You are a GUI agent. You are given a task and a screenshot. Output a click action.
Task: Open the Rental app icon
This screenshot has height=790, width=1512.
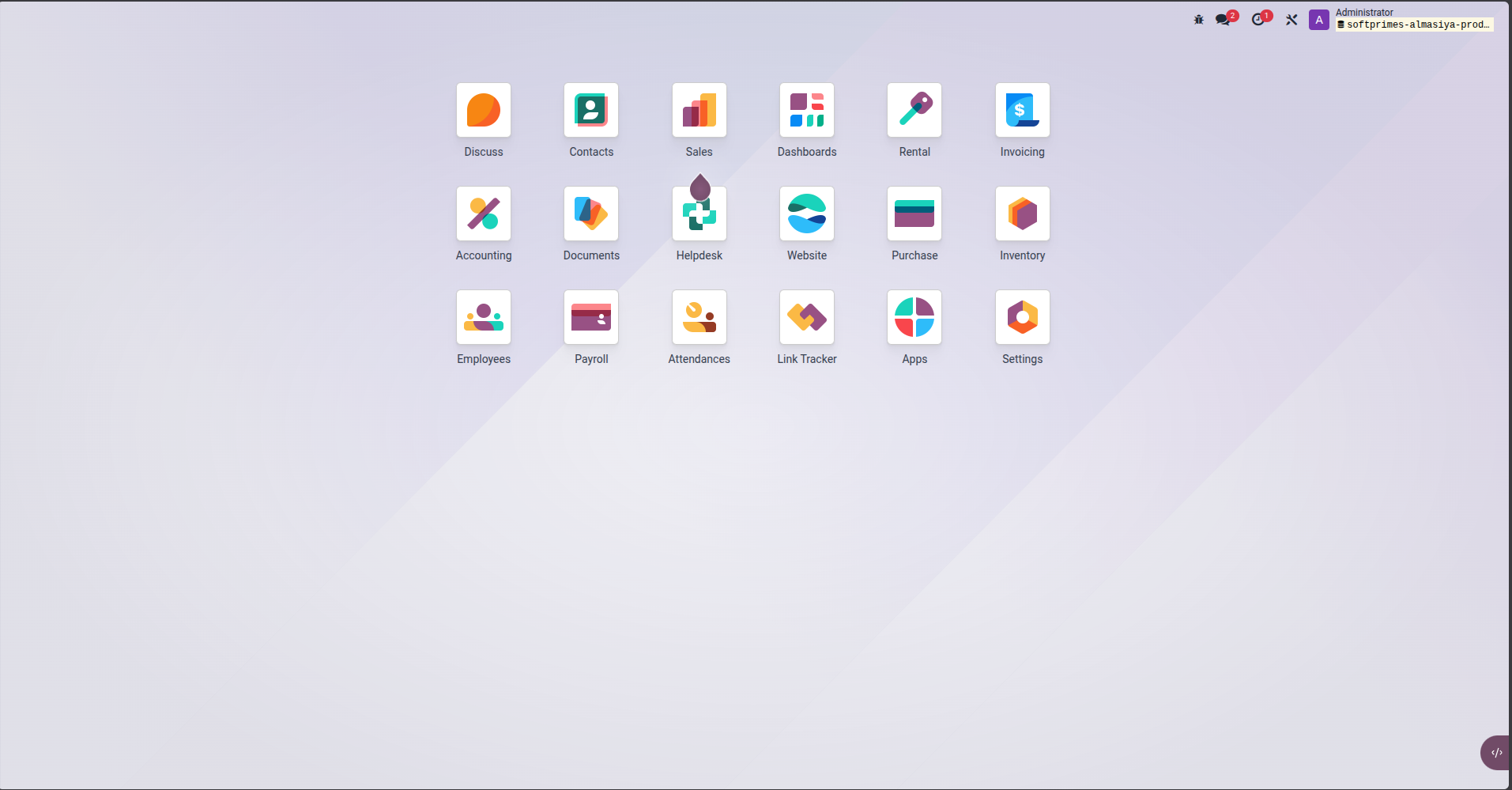[914, 110]
